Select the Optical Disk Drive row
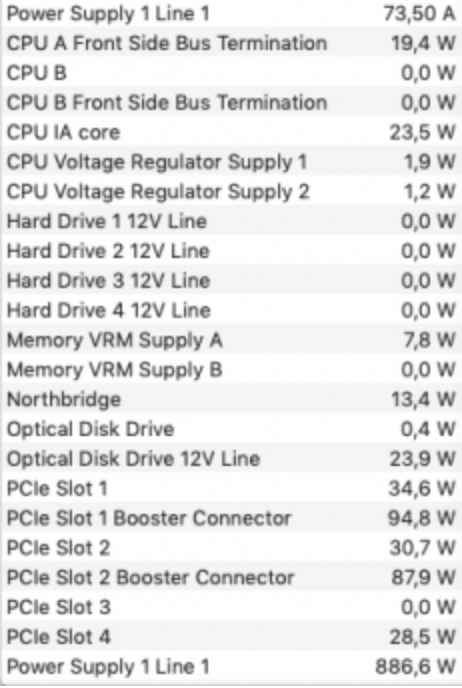The width and height of the screenshot is (462, 688). coord(231,429)
